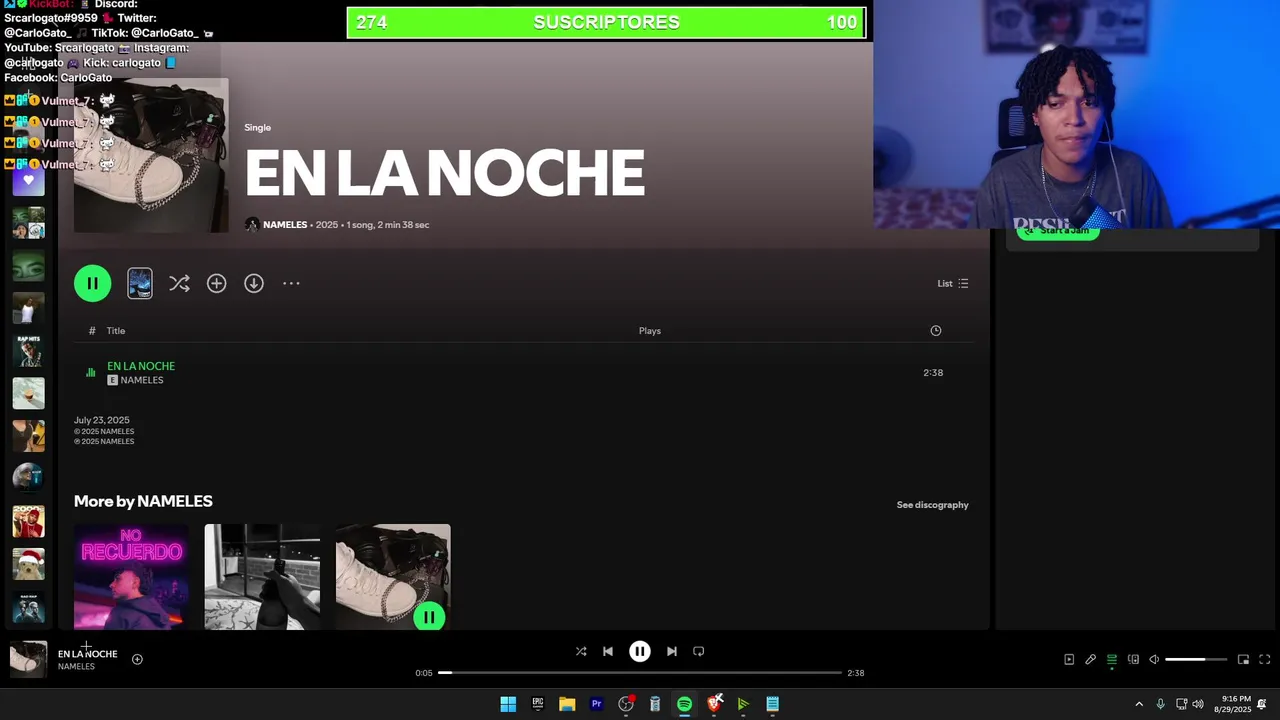This screenshot has height=720, width=1280.
Task: Open the clock showing 9:16 PM
Action: pos(1233,704)
